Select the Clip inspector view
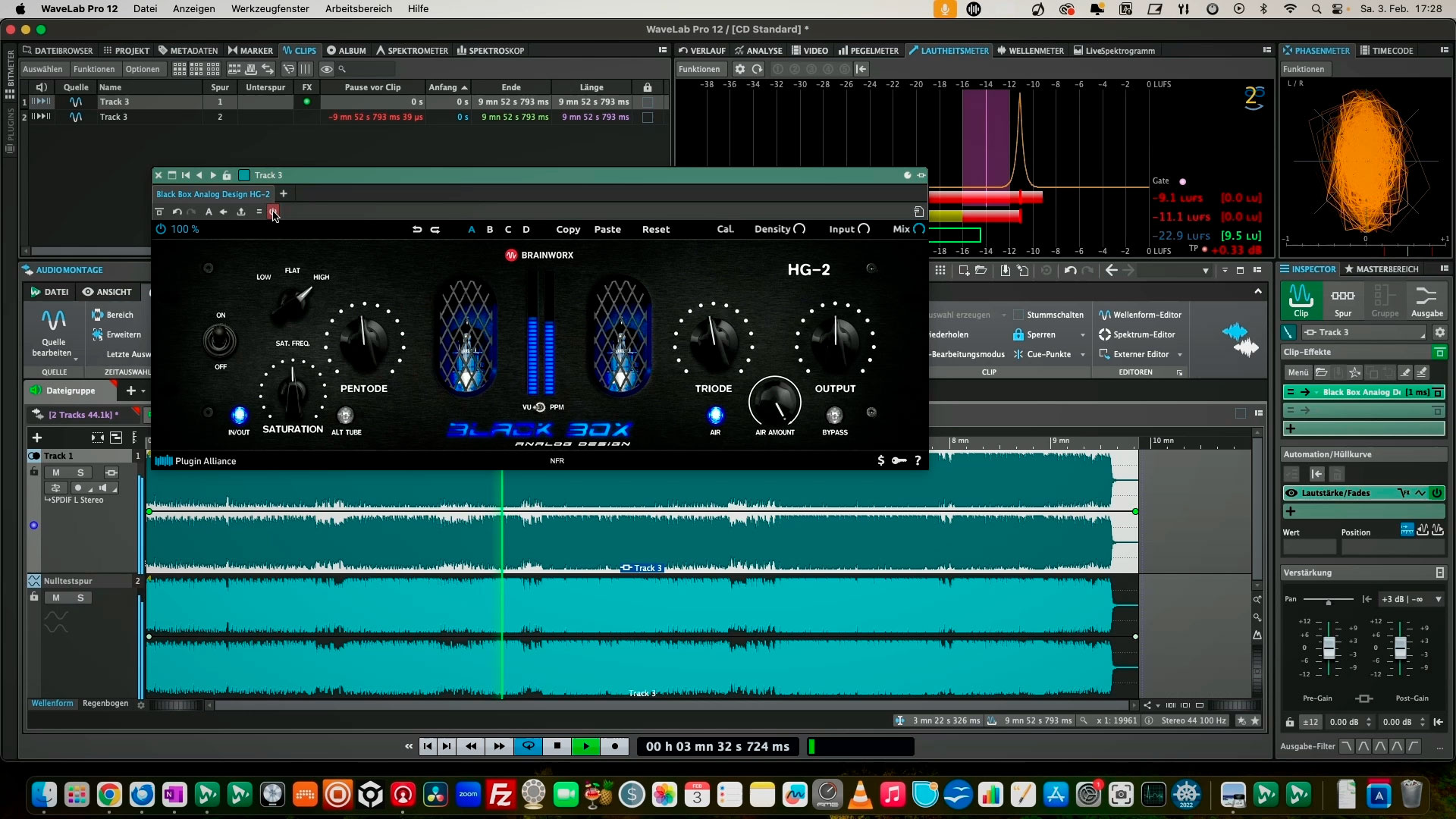 coord(1301,301)
